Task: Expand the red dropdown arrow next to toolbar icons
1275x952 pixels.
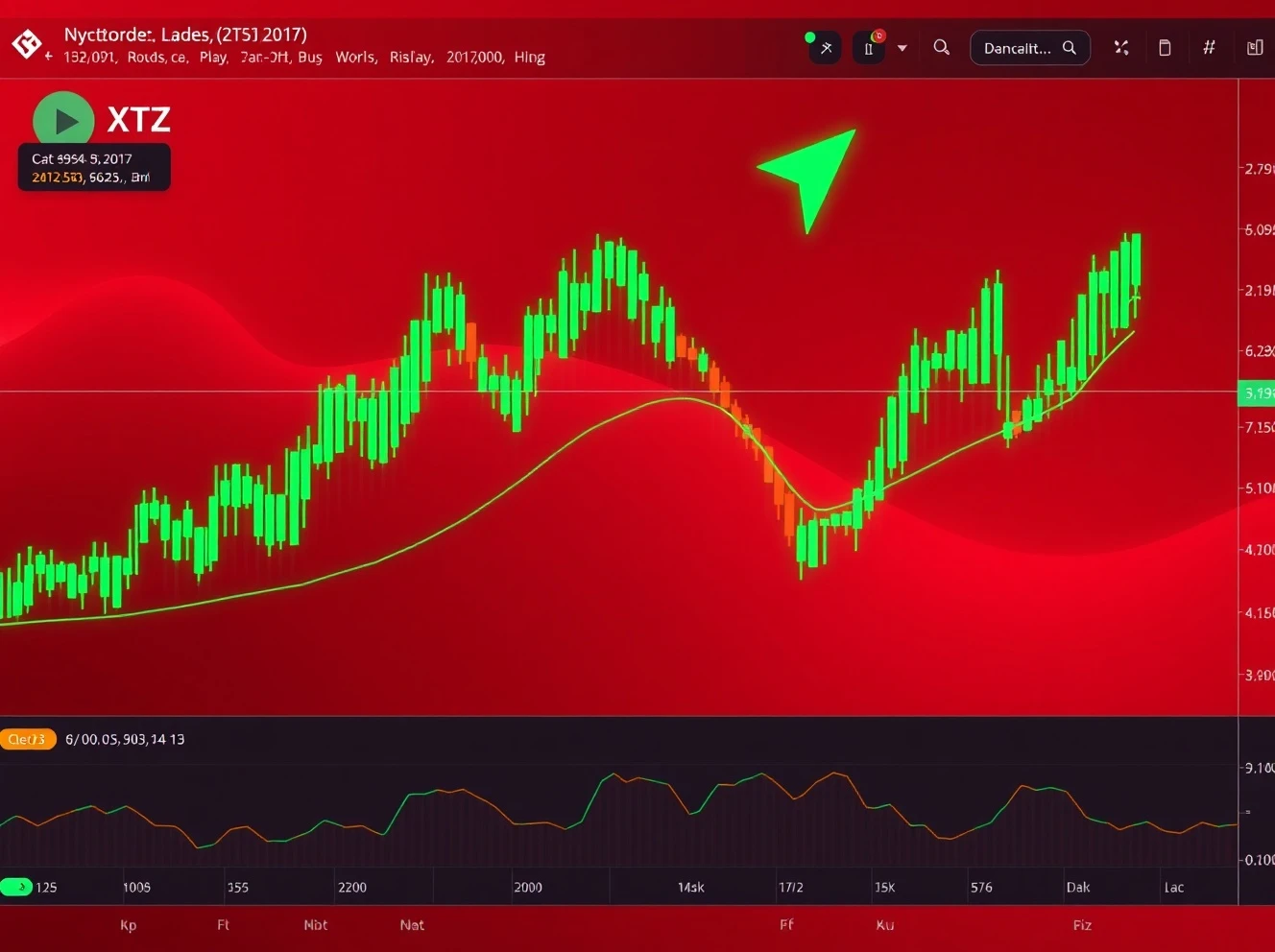Action: 901,47
